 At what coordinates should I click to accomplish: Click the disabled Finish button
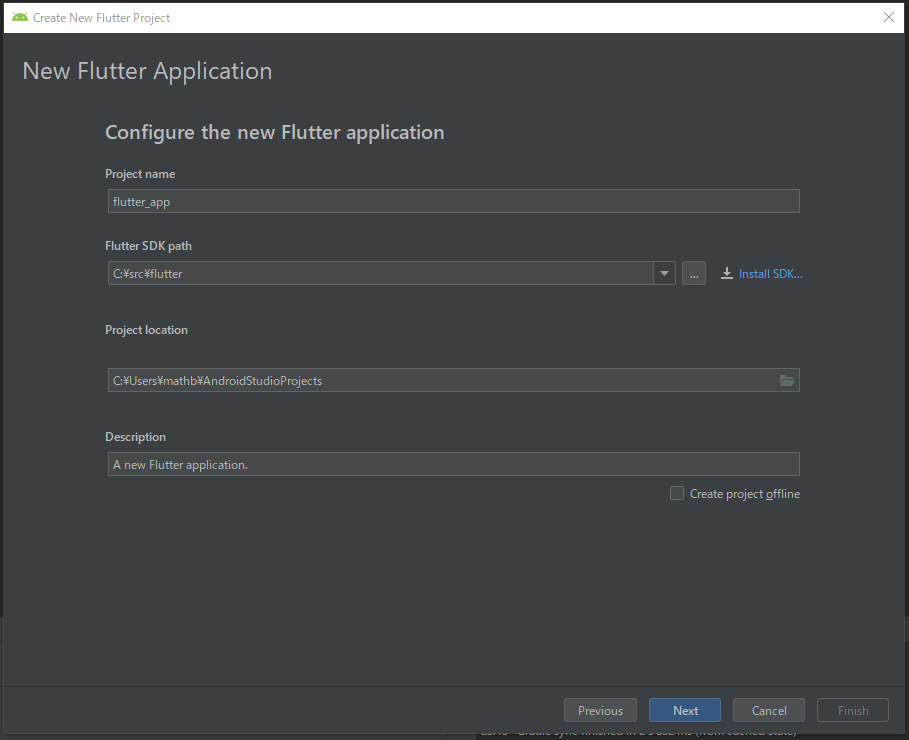(853, 710)
